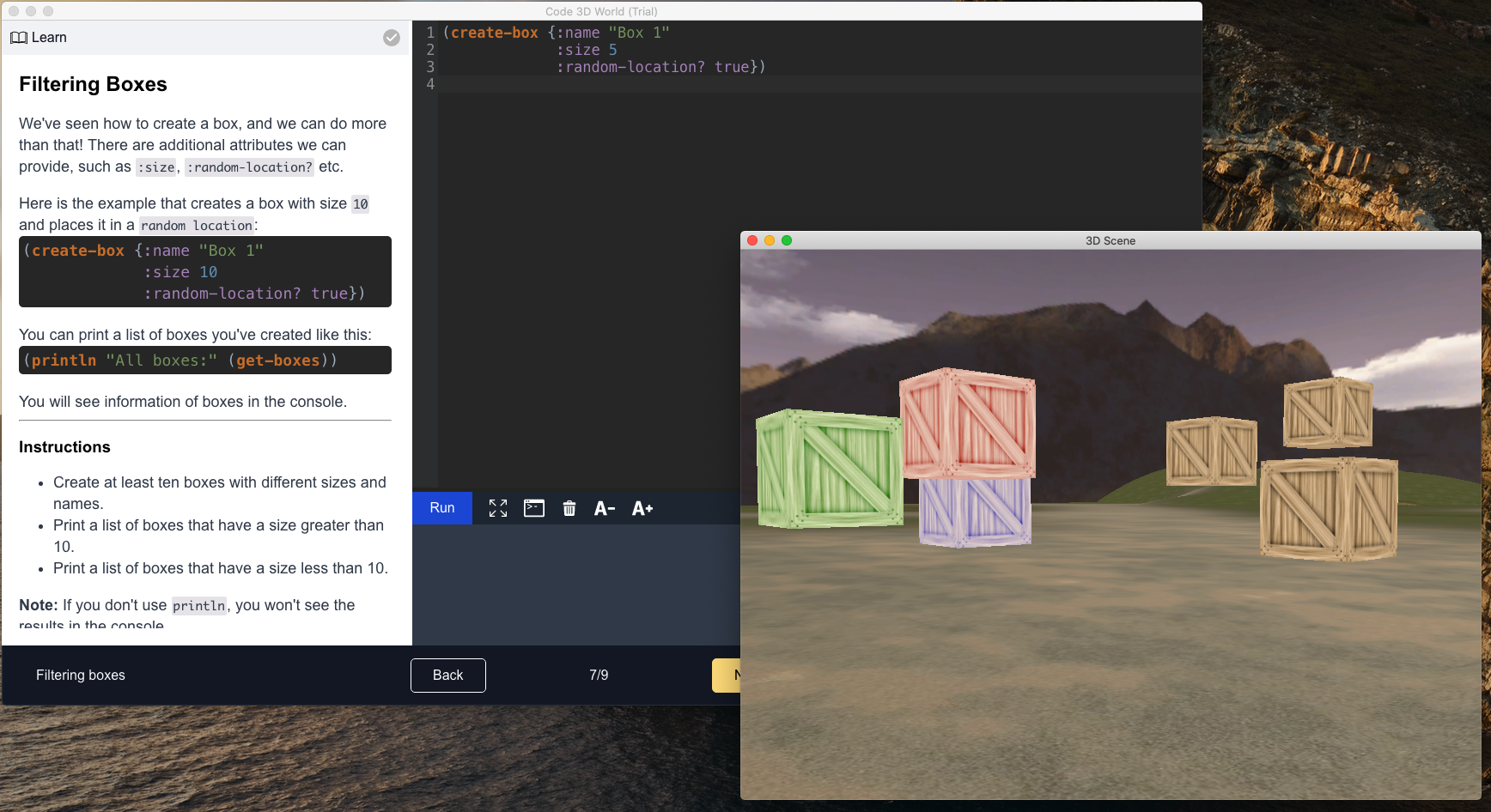Go Back to the previous lesson
The width and height of the screenshot is (1491, 812).
447,675
